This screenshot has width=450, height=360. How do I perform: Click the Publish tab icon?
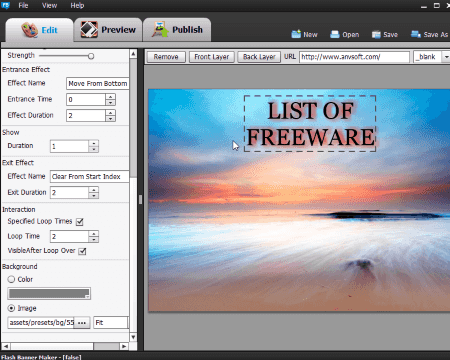(x=160, y=29)
